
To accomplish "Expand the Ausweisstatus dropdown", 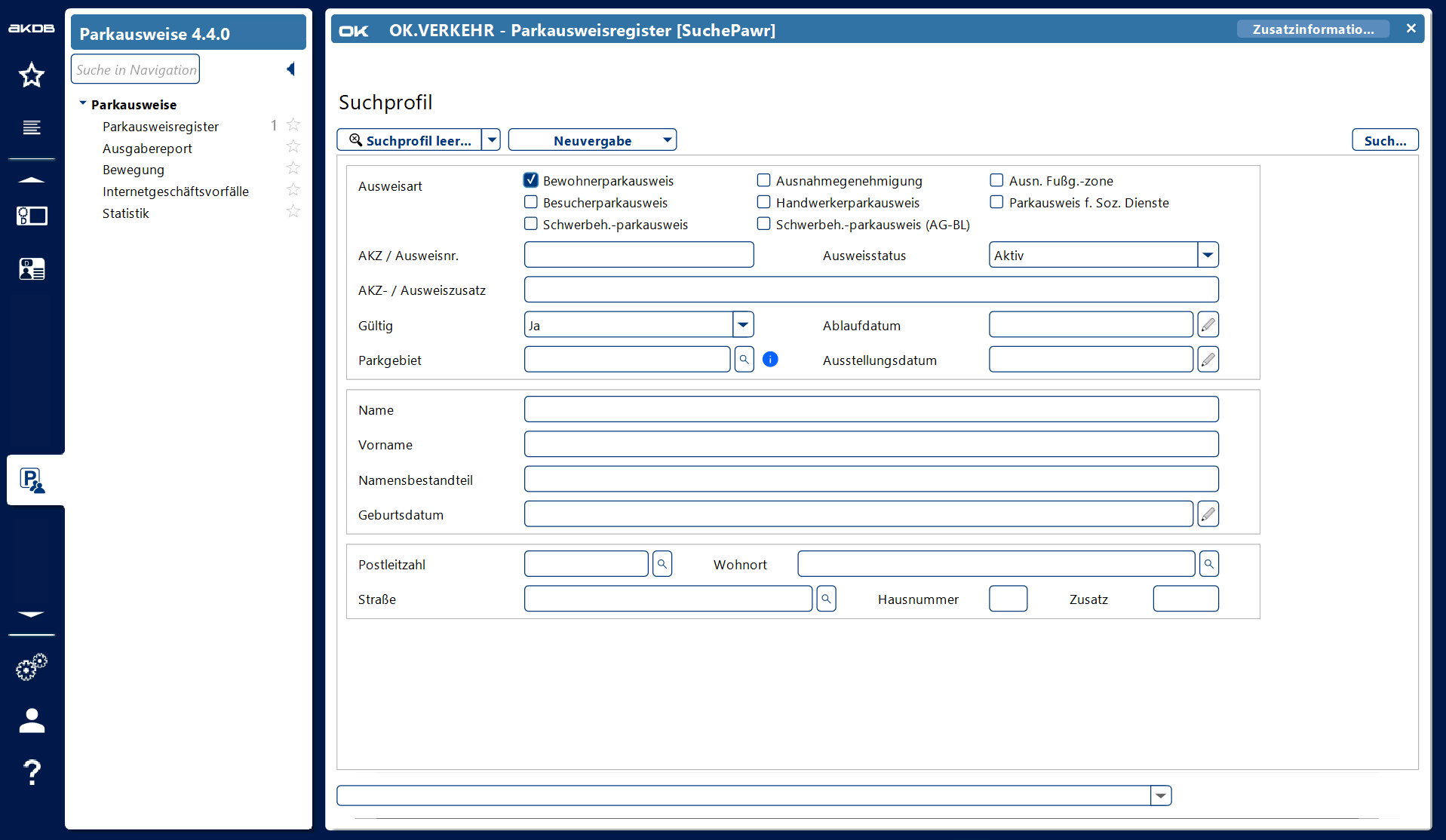I will point(1208,255).
